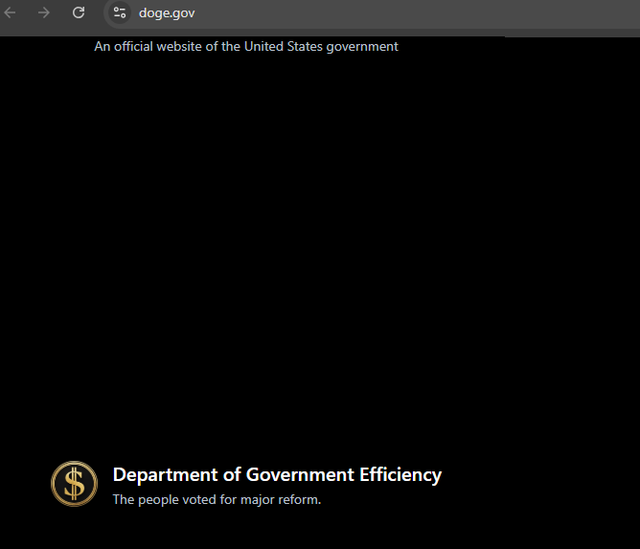Click the browser forward arrow
Image resolution: width=640 pixels, height=549 pixels.
coord(44,13)
